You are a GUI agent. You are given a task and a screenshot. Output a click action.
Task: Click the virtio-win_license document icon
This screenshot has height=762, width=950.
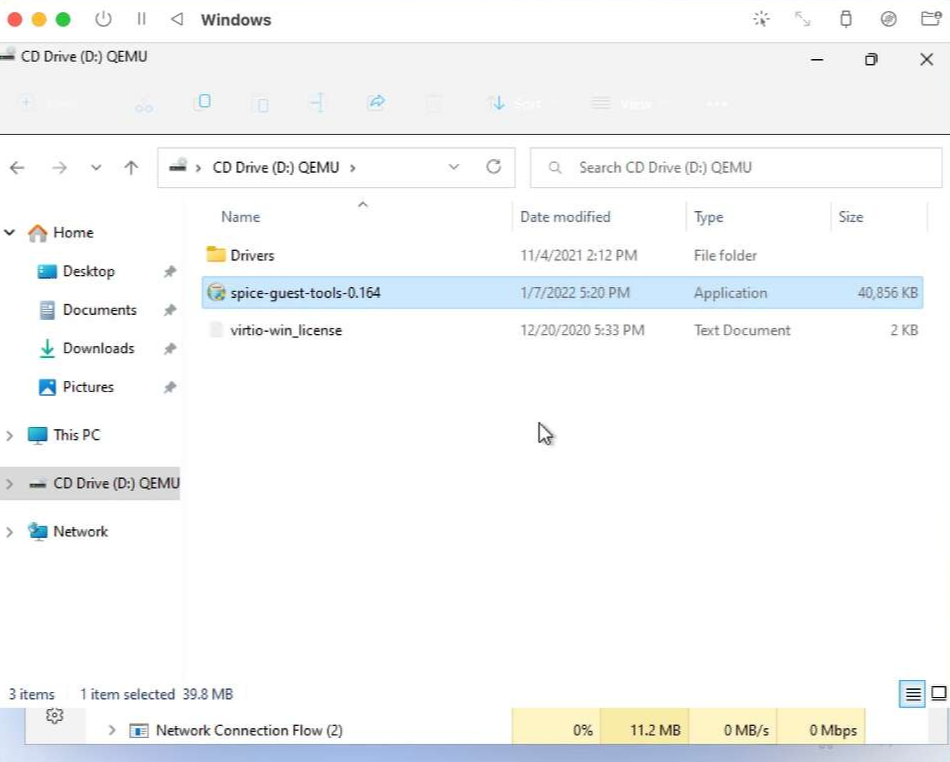(x=216, y=330)
